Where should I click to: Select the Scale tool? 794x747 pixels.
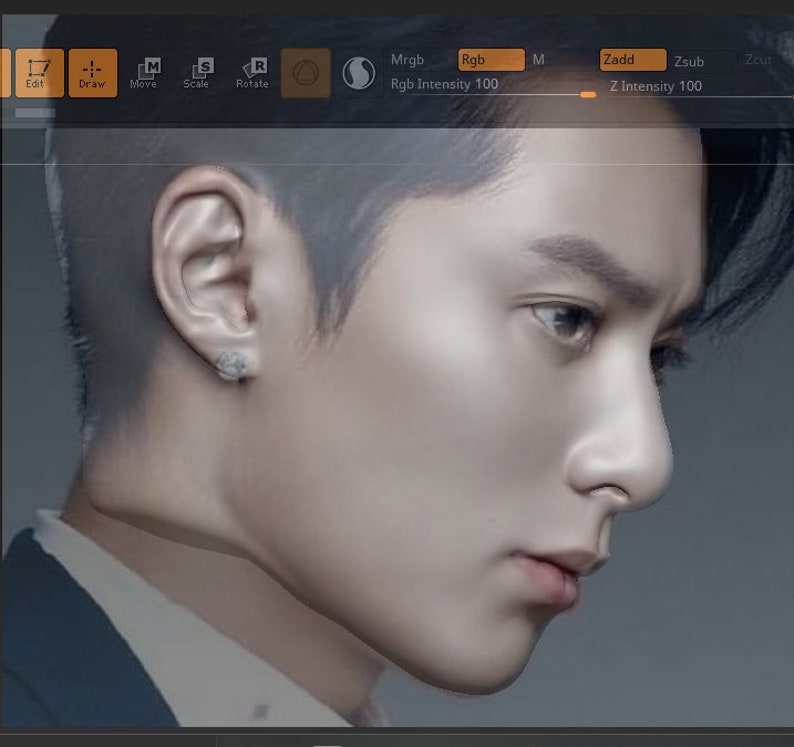pyautogui.click(x=197, y=73)
